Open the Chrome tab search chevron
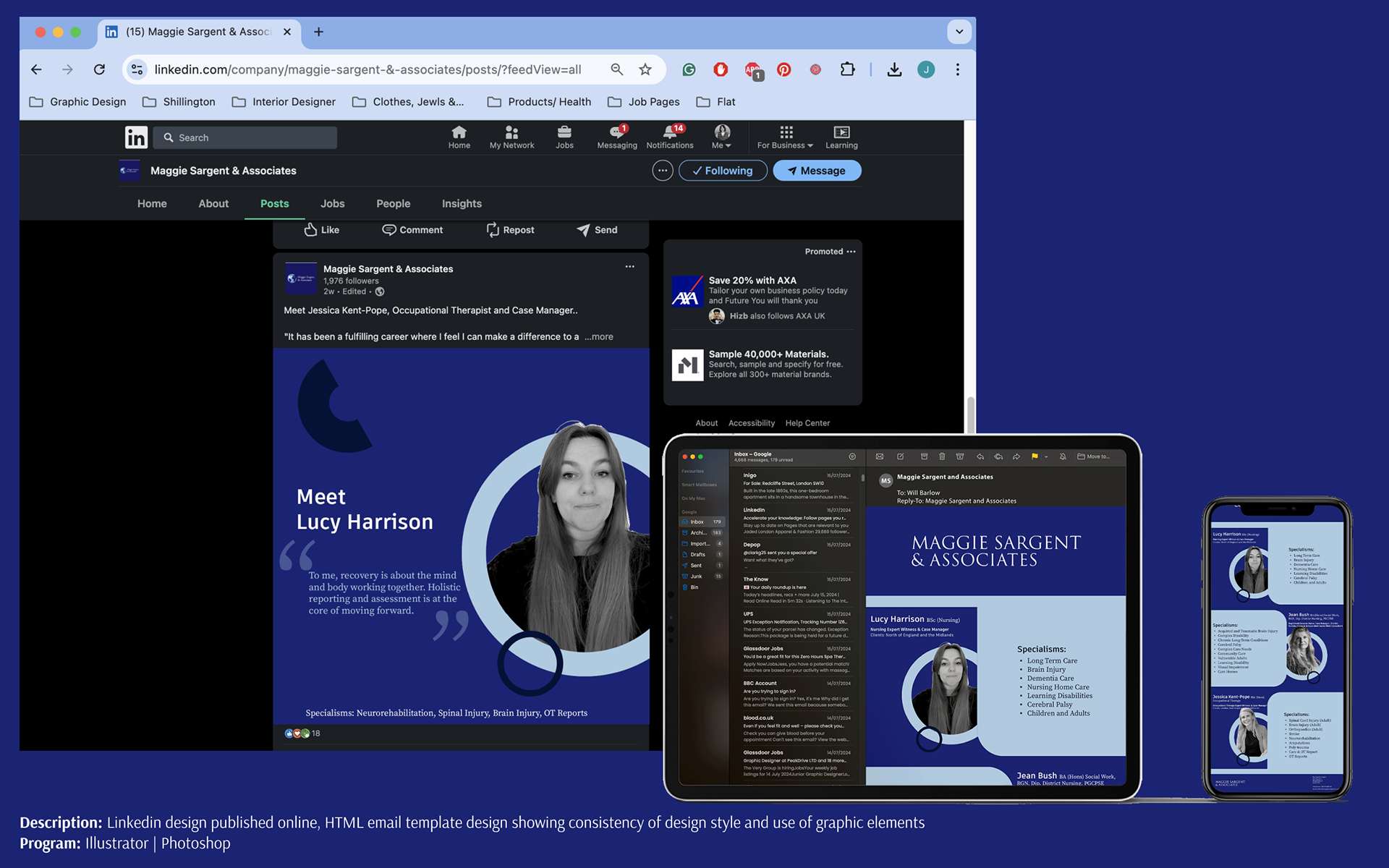Viewport: 1389px width, 868px height. click(959, 32)
